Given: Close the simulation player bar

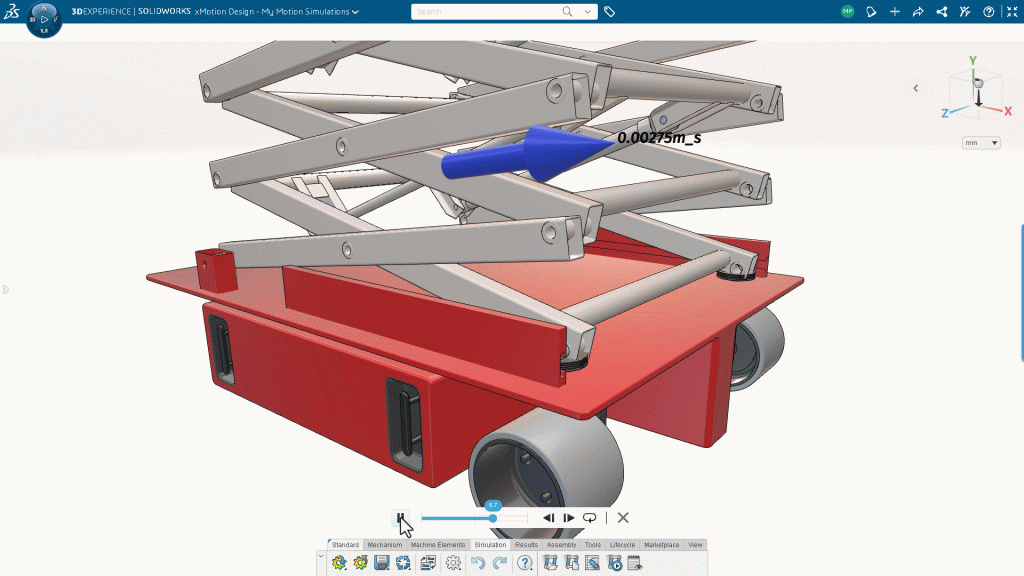Looking at the screenshot, I should 623,518.
